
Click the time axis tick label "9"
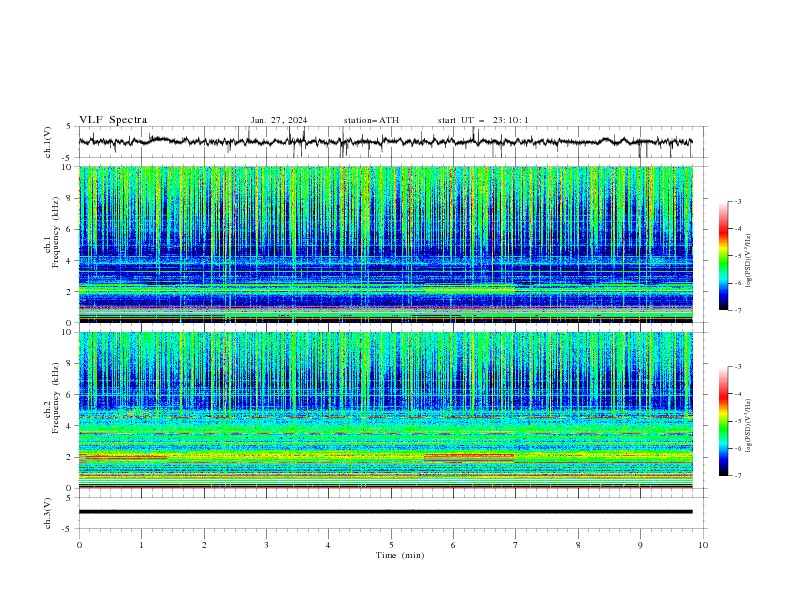[x=640, y=545]
